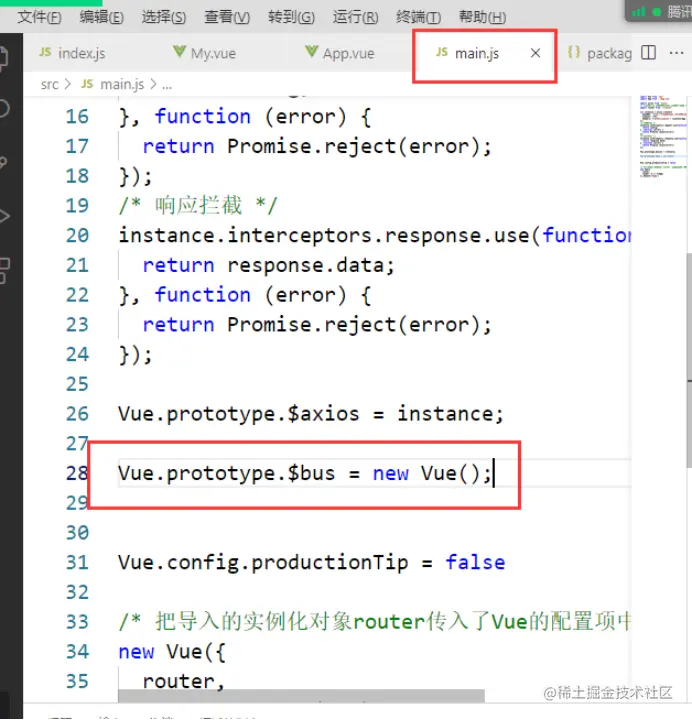Click line number 26 in gutter
Image resolution: width=692 pixels, height=720 pixels.
(77, 414)
